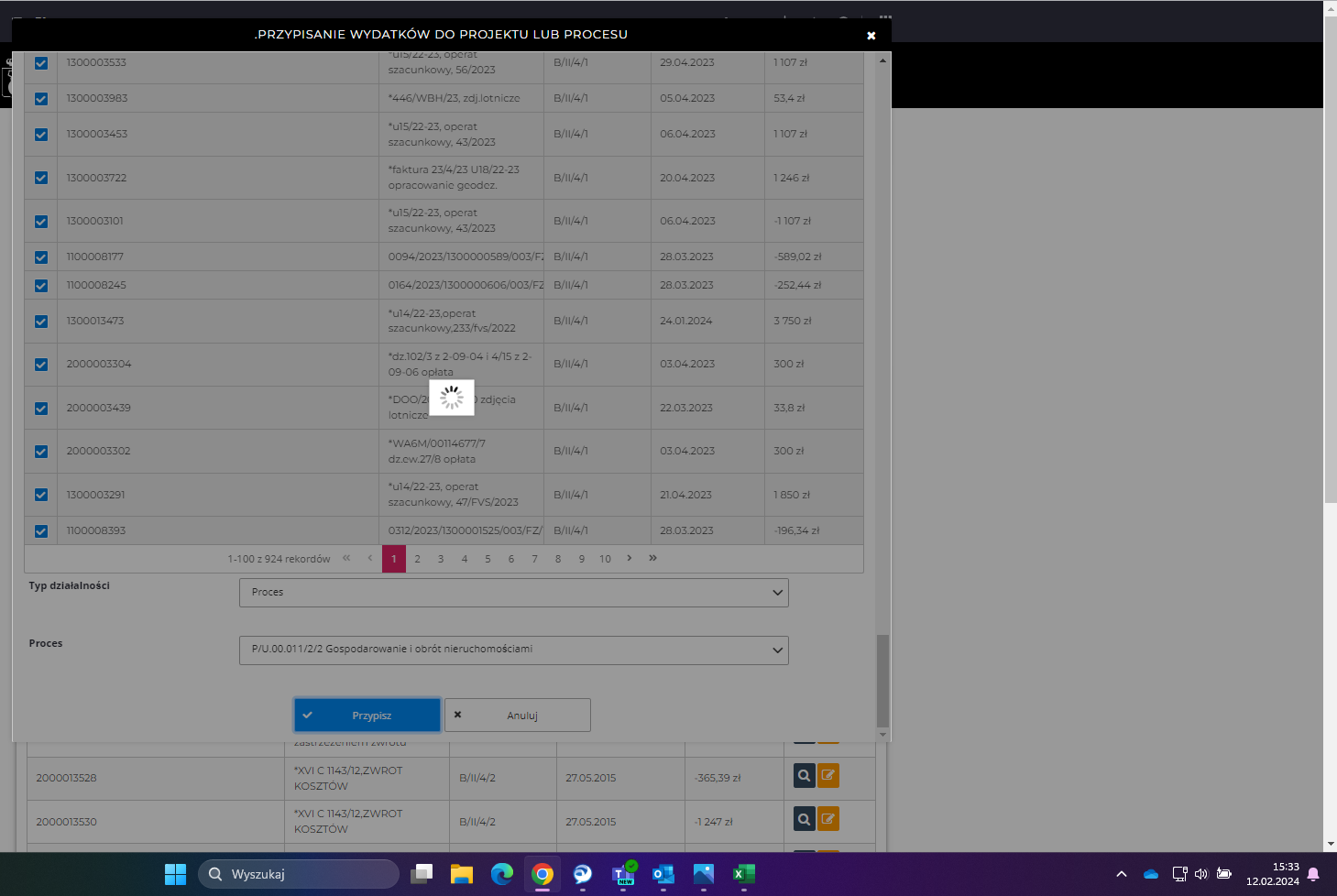Click OneDrive cloud icon in system tray
1337x896 pixels.
click(x=1151, y=874)
